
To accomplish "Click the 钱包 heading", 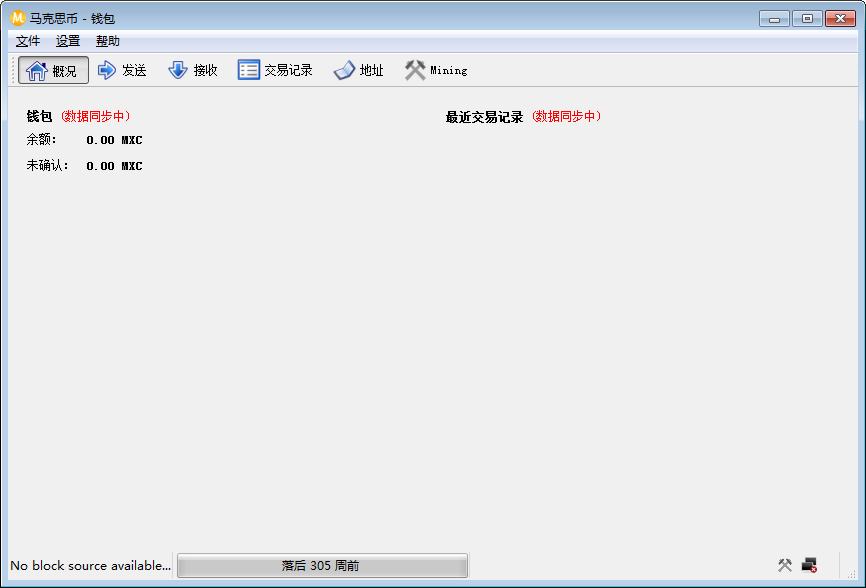I will pos(39,116).
